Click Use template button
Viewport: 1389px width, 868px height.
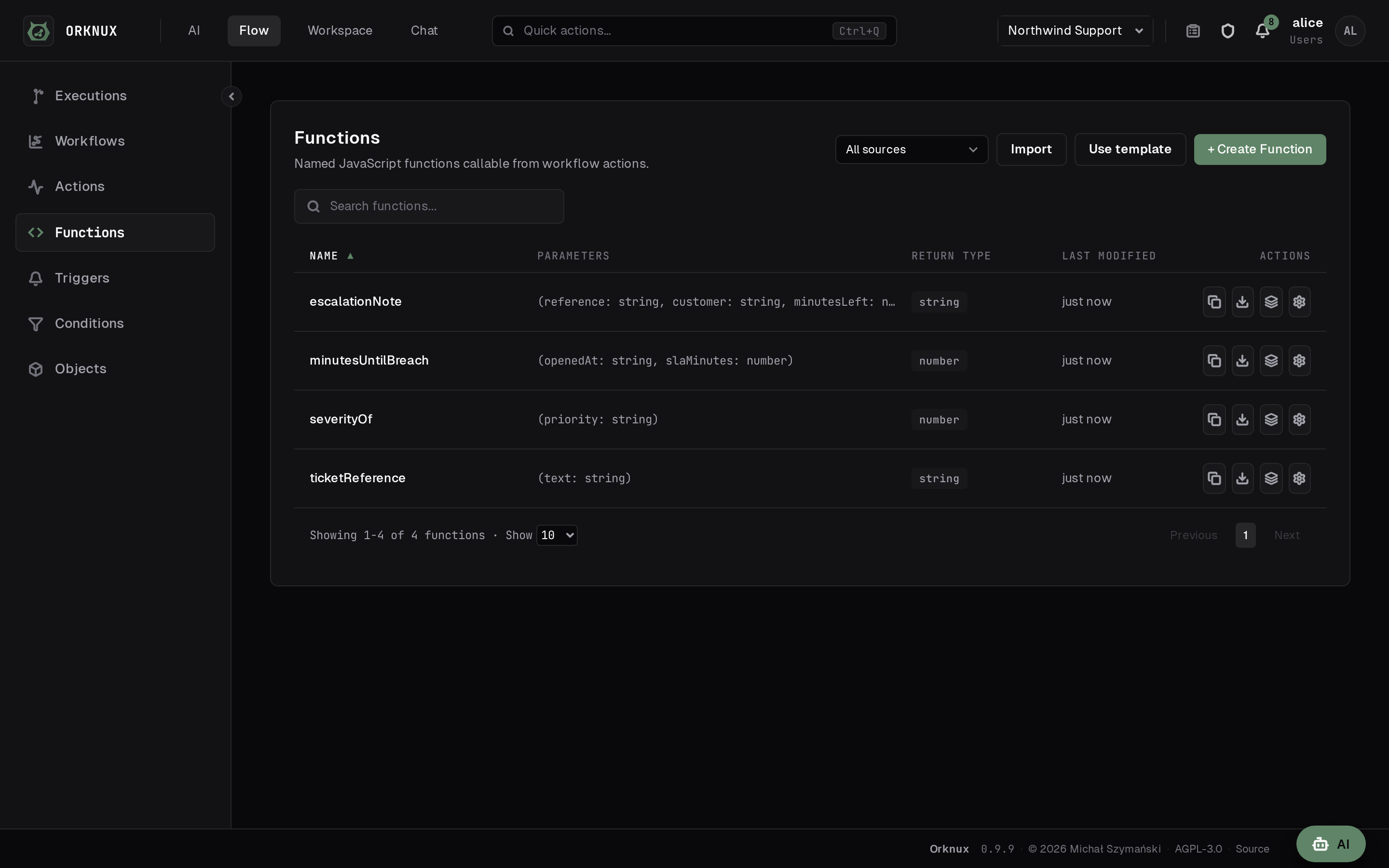pyautogui.click(x=1130, y=149)
